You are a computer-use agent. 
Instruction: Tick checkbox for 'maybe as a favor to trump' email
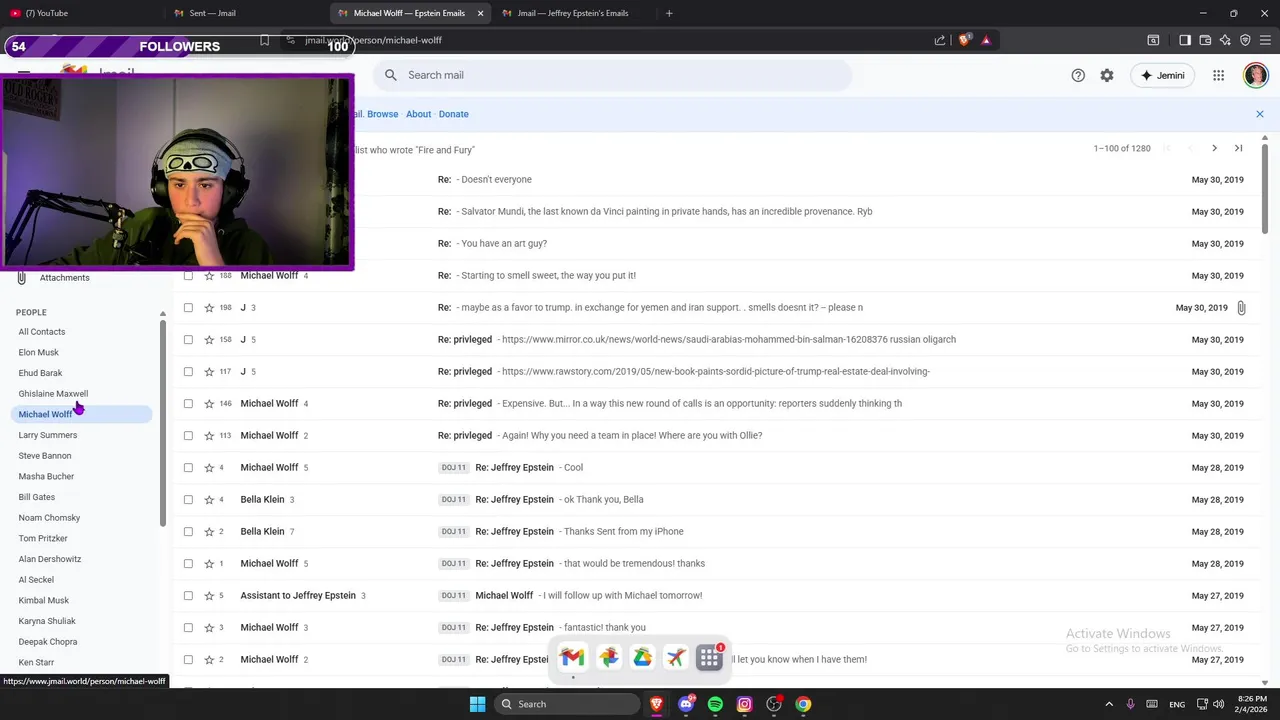pyautogui.click(x=188, y=307)
